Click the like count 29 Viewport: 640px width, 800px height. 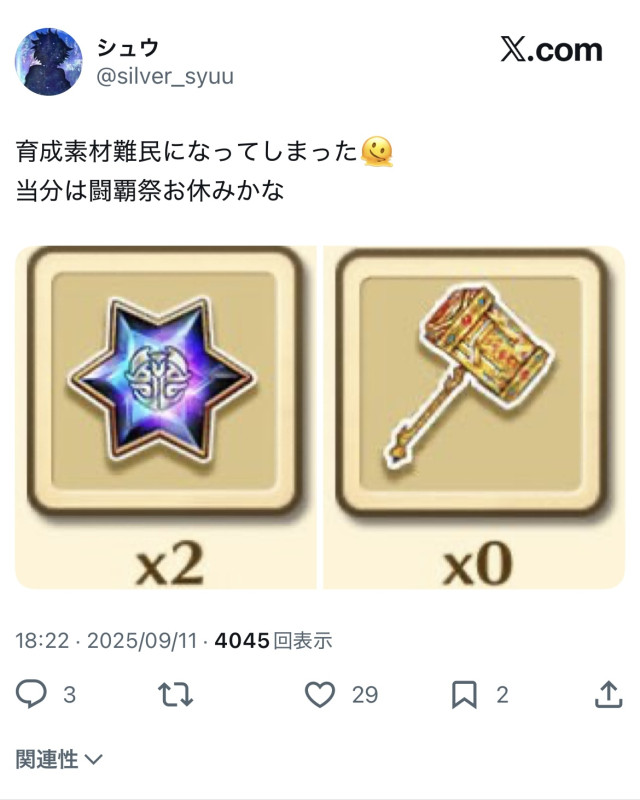(x=365, y=695)
